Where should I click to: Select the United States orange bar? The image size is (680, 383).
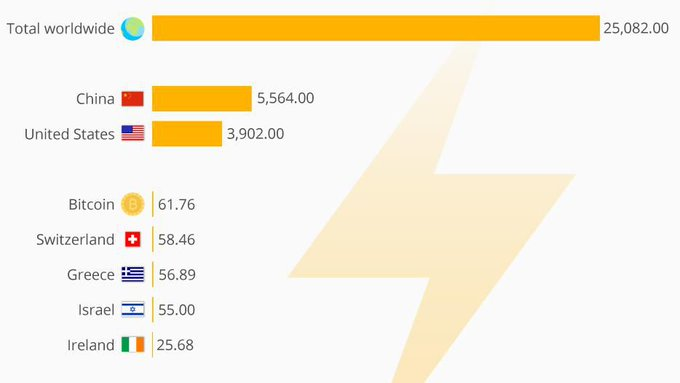[x=187, y=134]
